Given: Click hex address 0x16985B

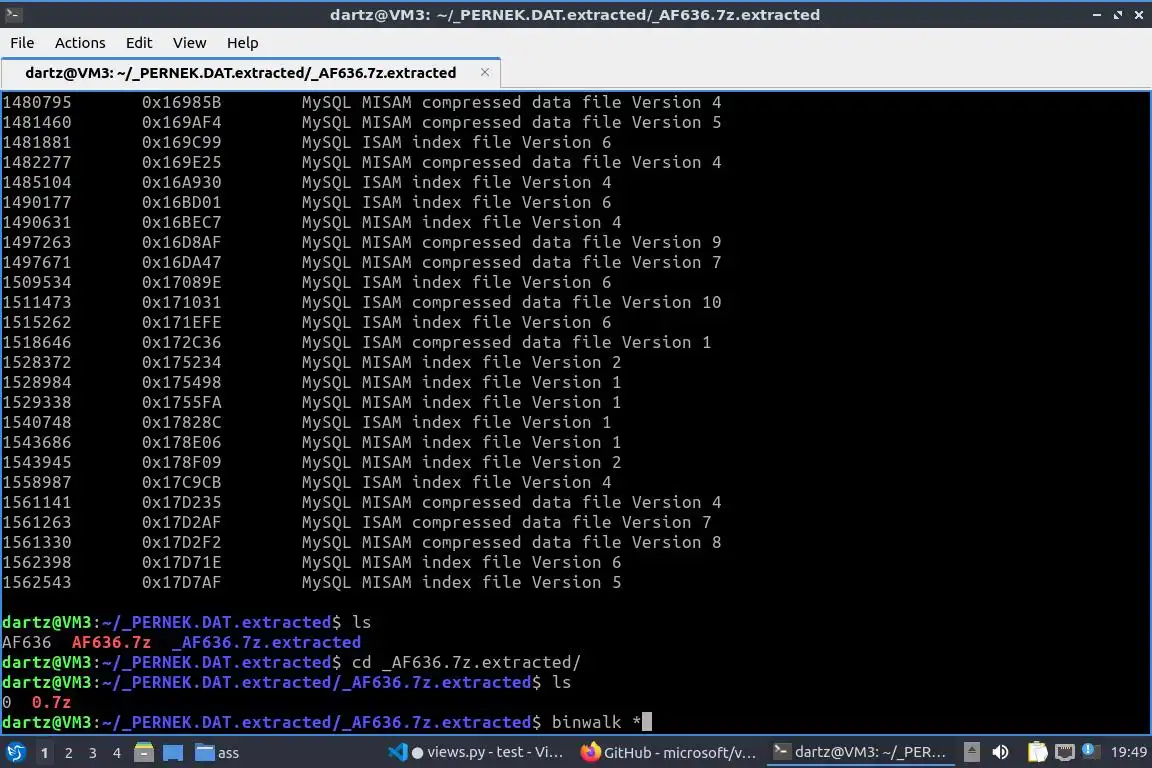Looking at the screenshot, I should (x=181, y=102).
